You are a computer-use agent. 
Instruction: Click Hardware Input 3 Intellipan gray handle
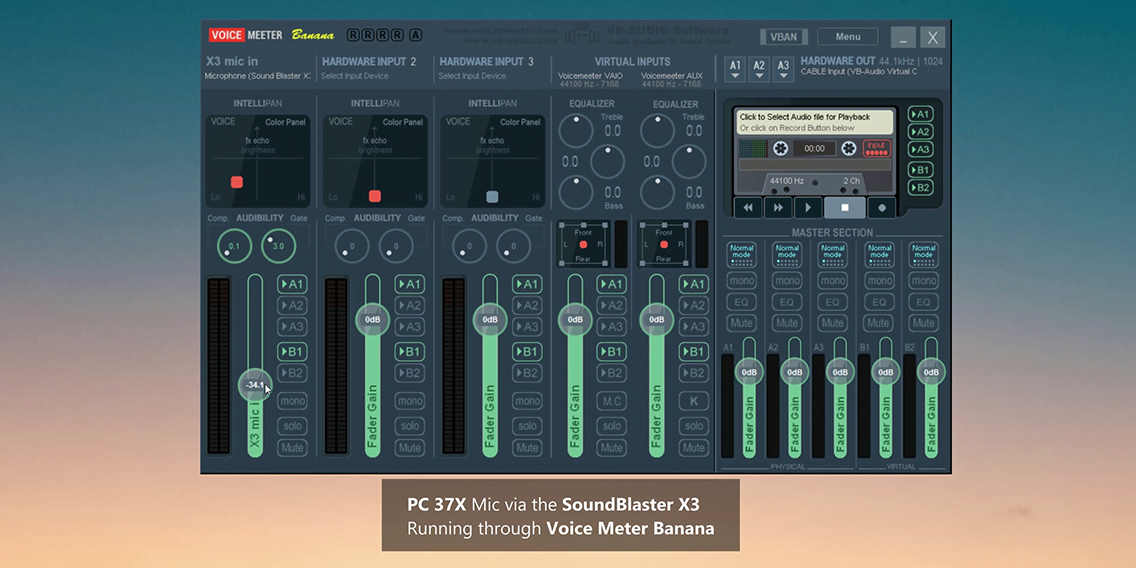tap(492, 196)
